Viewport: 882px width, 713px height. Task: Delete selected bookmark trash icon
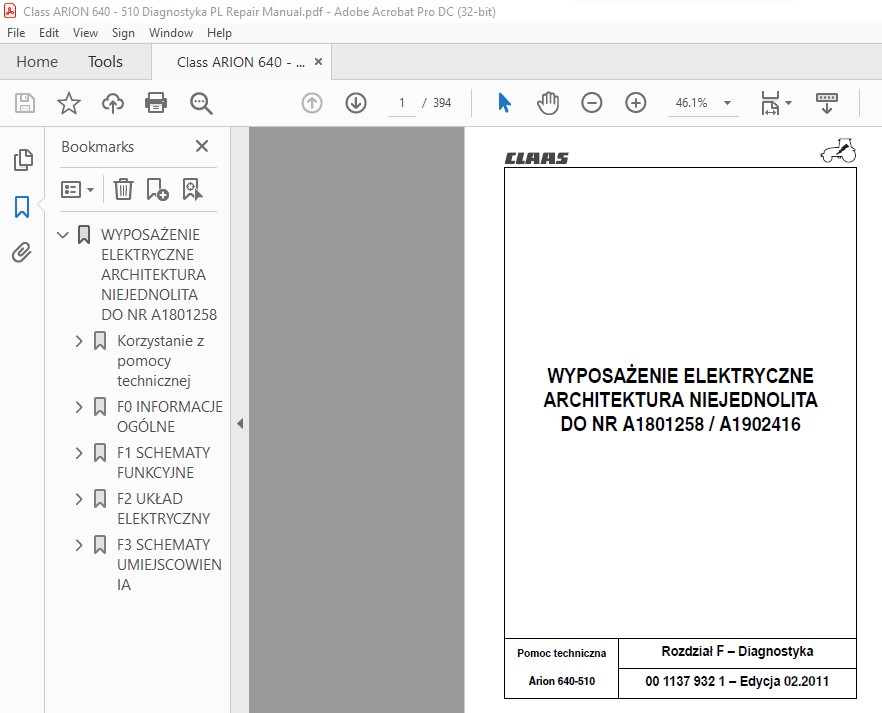coord(123,189)
